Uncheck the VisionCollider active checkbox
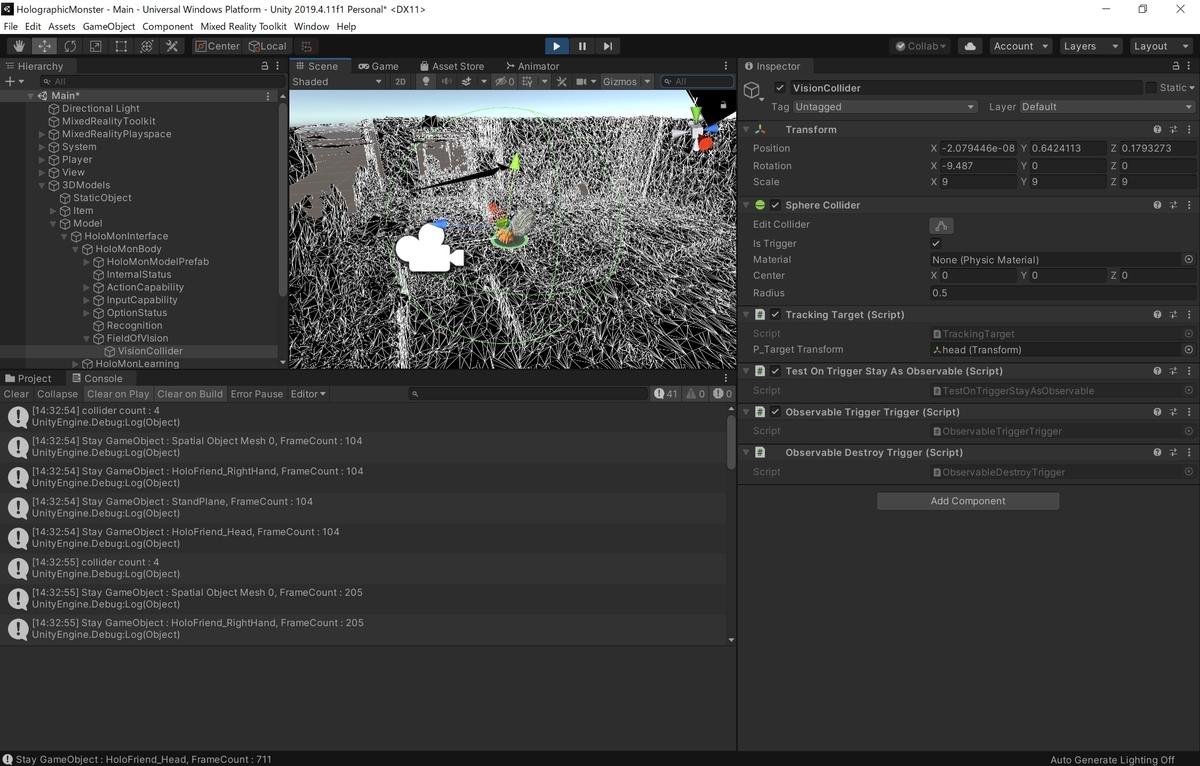This screenshot has width=1200, height=766. pyautogui.click(x=777, y=87)
